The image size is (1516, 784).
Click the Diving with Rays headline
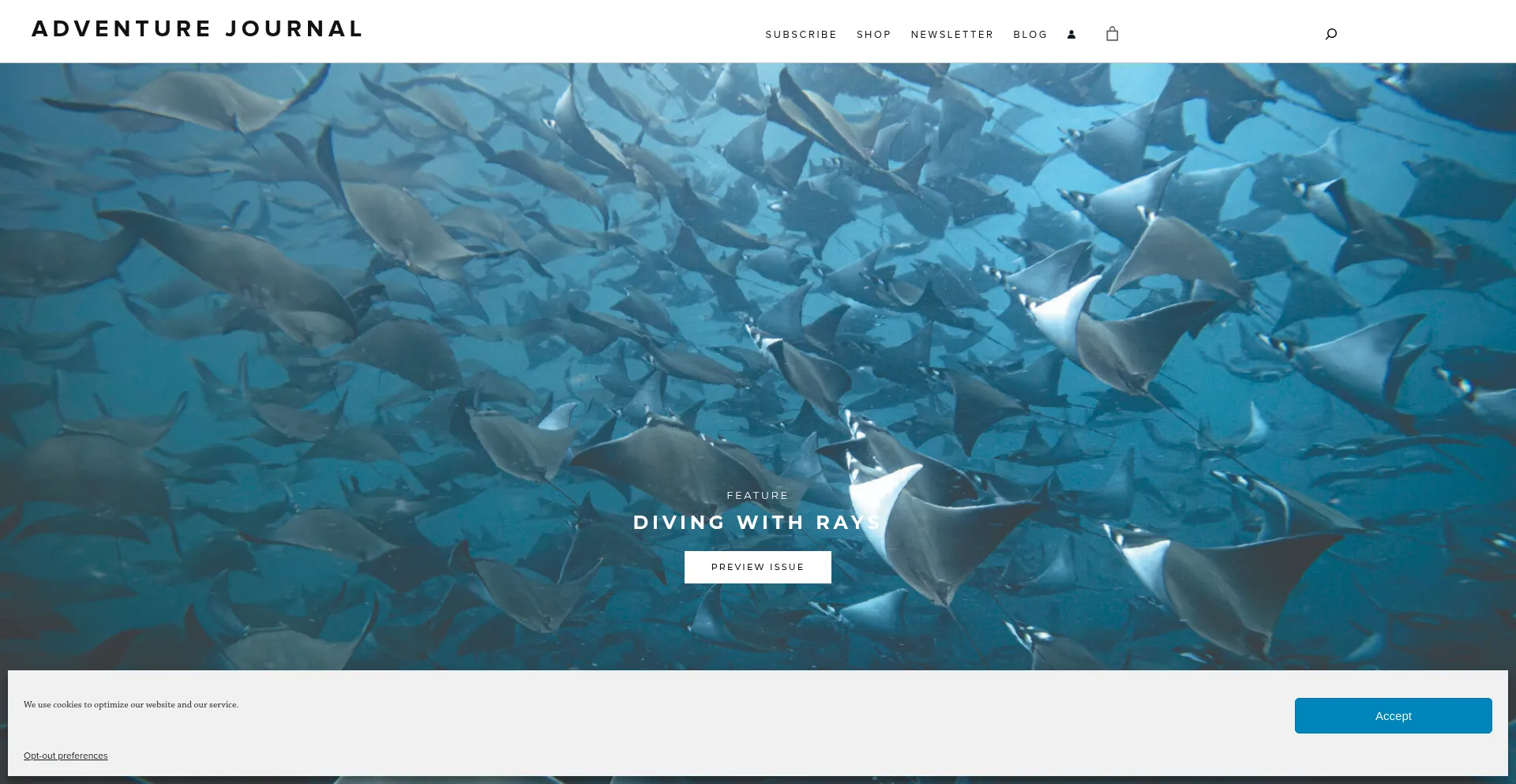coord(756,523)
